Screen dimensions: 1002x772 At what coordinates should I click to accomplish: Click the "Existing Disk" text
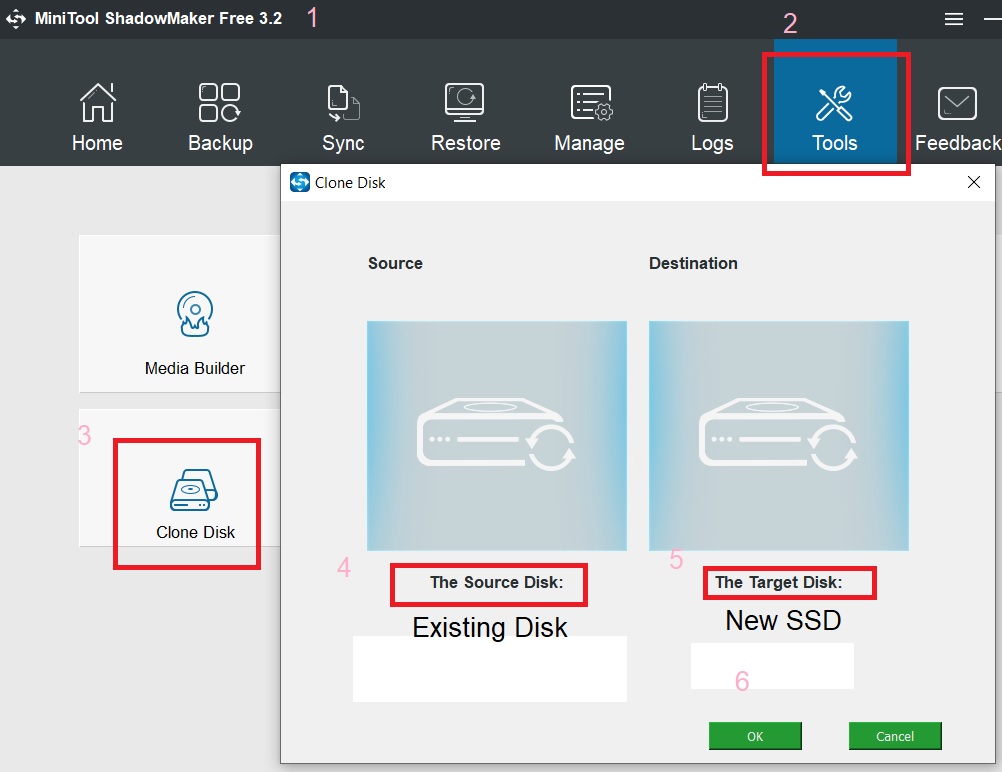click(x=489, y=628)
